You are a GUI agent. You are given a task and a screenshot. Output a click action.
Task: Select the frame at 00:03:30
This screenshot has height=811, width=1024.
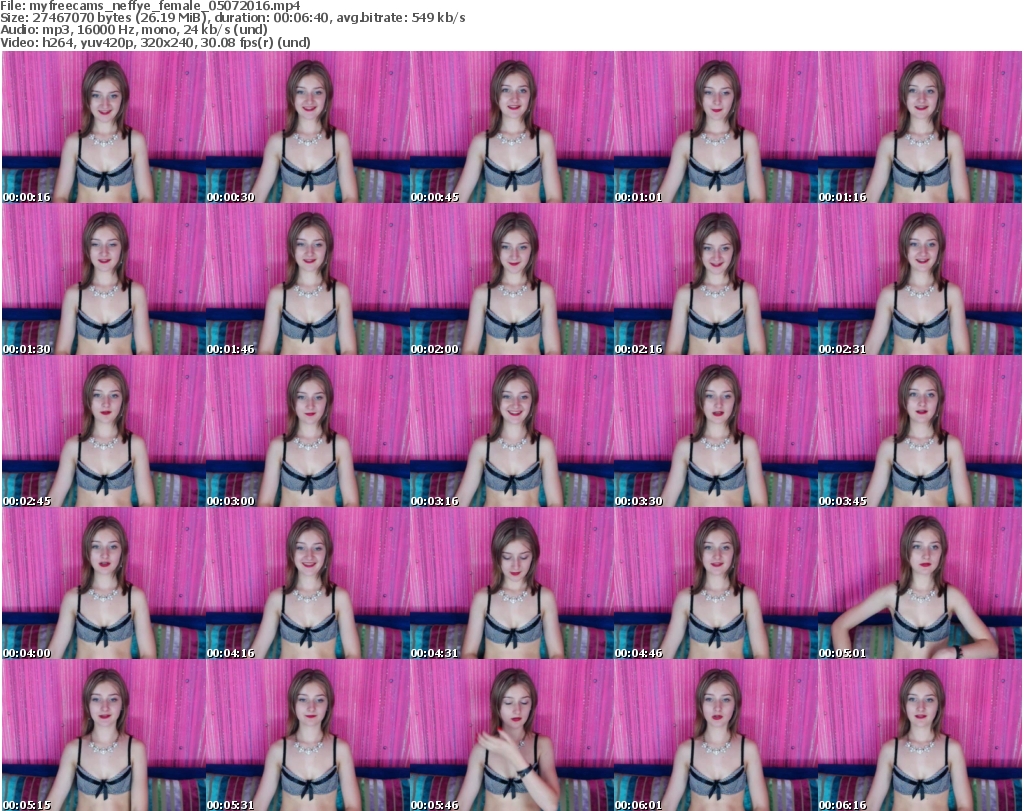click(716, 432)
